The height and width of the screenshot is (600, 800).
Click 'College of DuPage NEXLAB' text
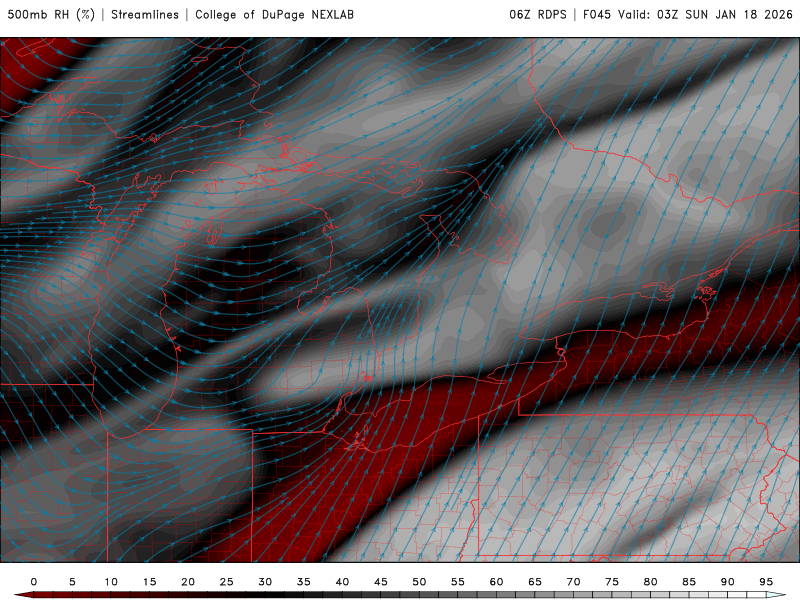tap(274, 14)
